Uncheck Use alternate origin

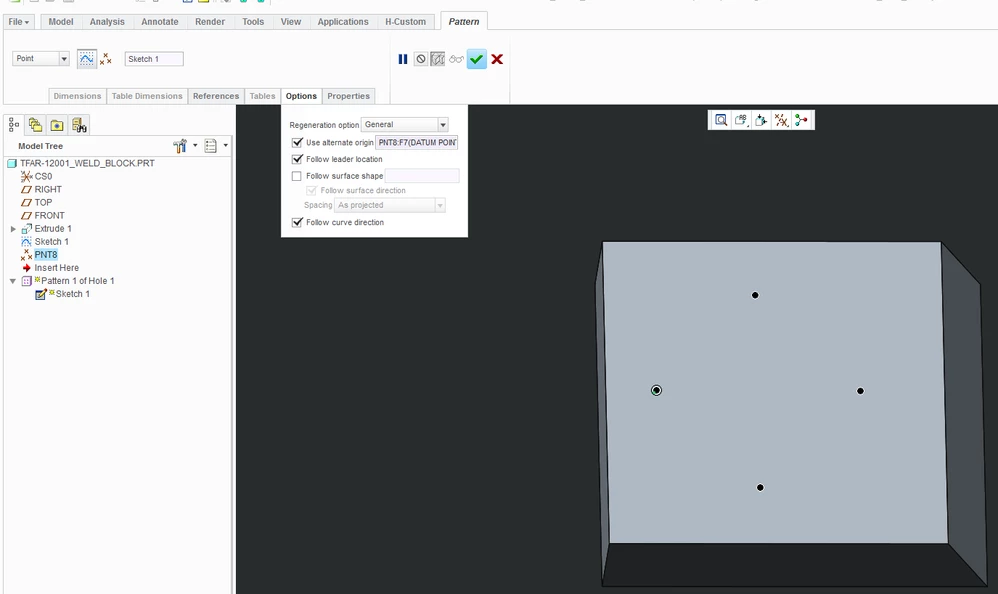[297, 143]
